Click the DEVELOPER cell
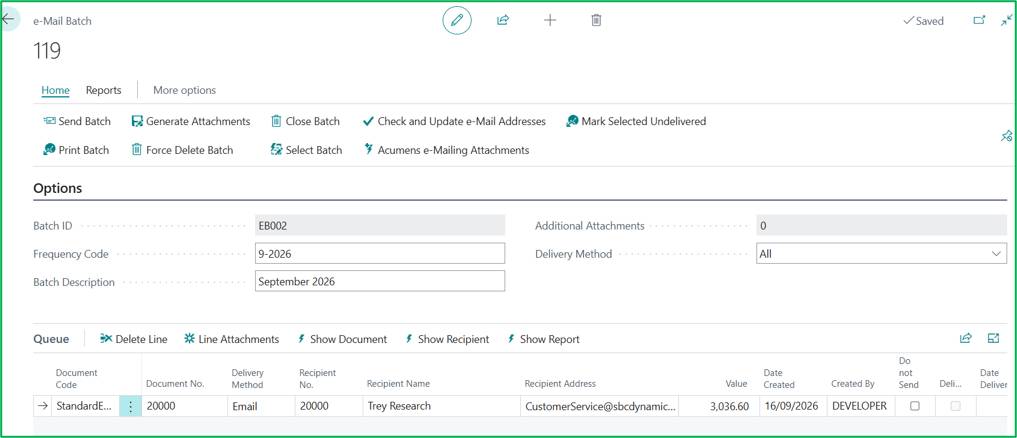This screenshot has height=438, width=1017. pyautogui.click(x=859, y=406)
